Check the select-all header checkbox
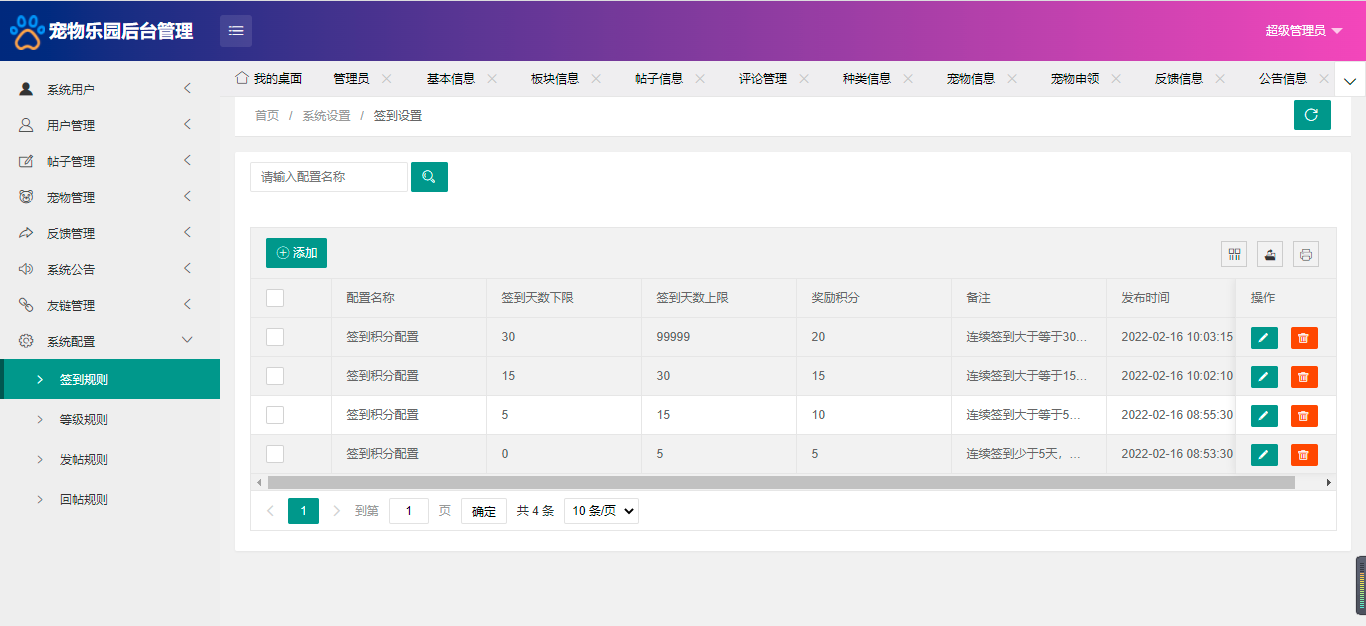Image resolution: width=1366 pixels, height=626 pixels. click(275, 298)
